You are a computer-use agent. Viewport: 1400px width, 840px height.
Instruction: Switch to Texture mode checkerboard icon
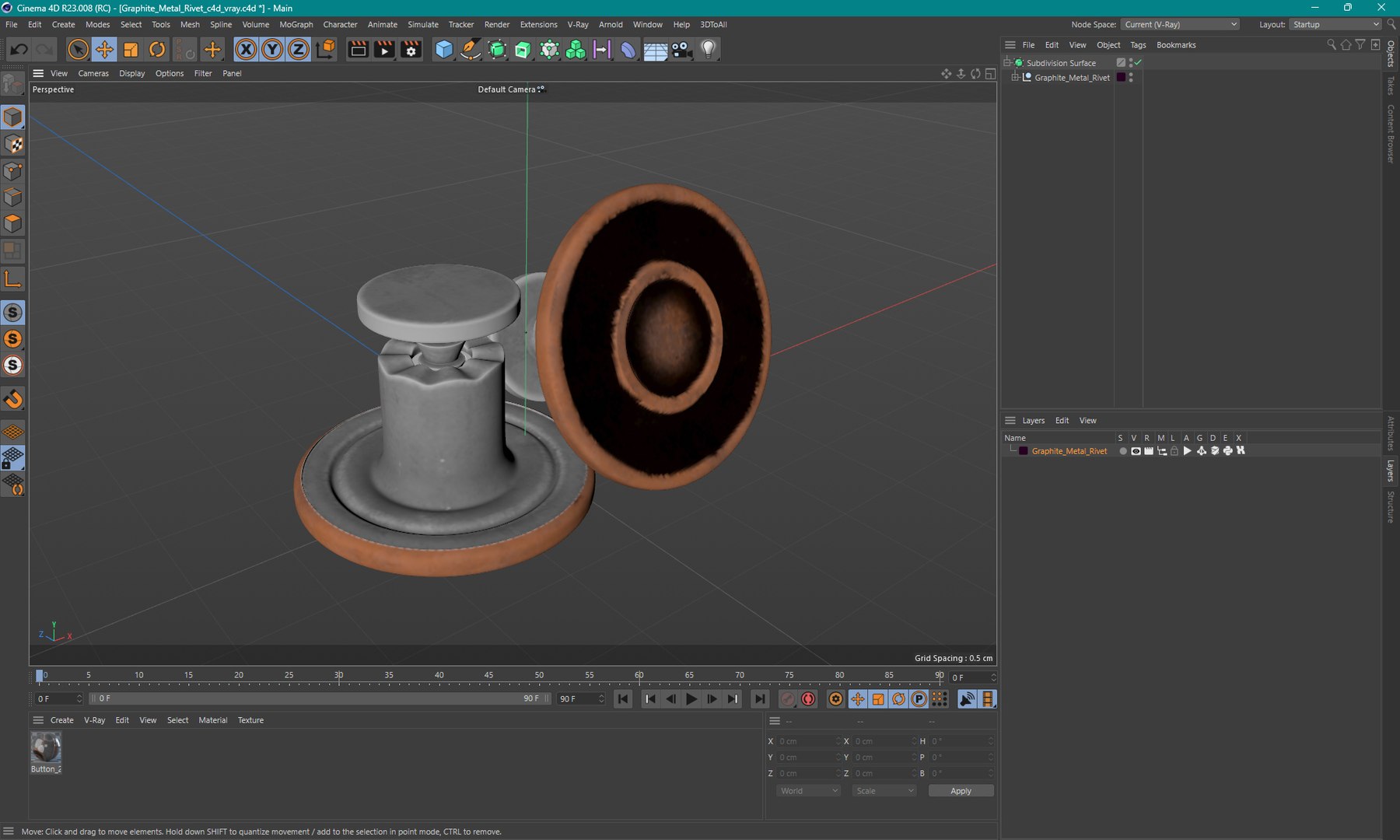[x=13, y=145]
